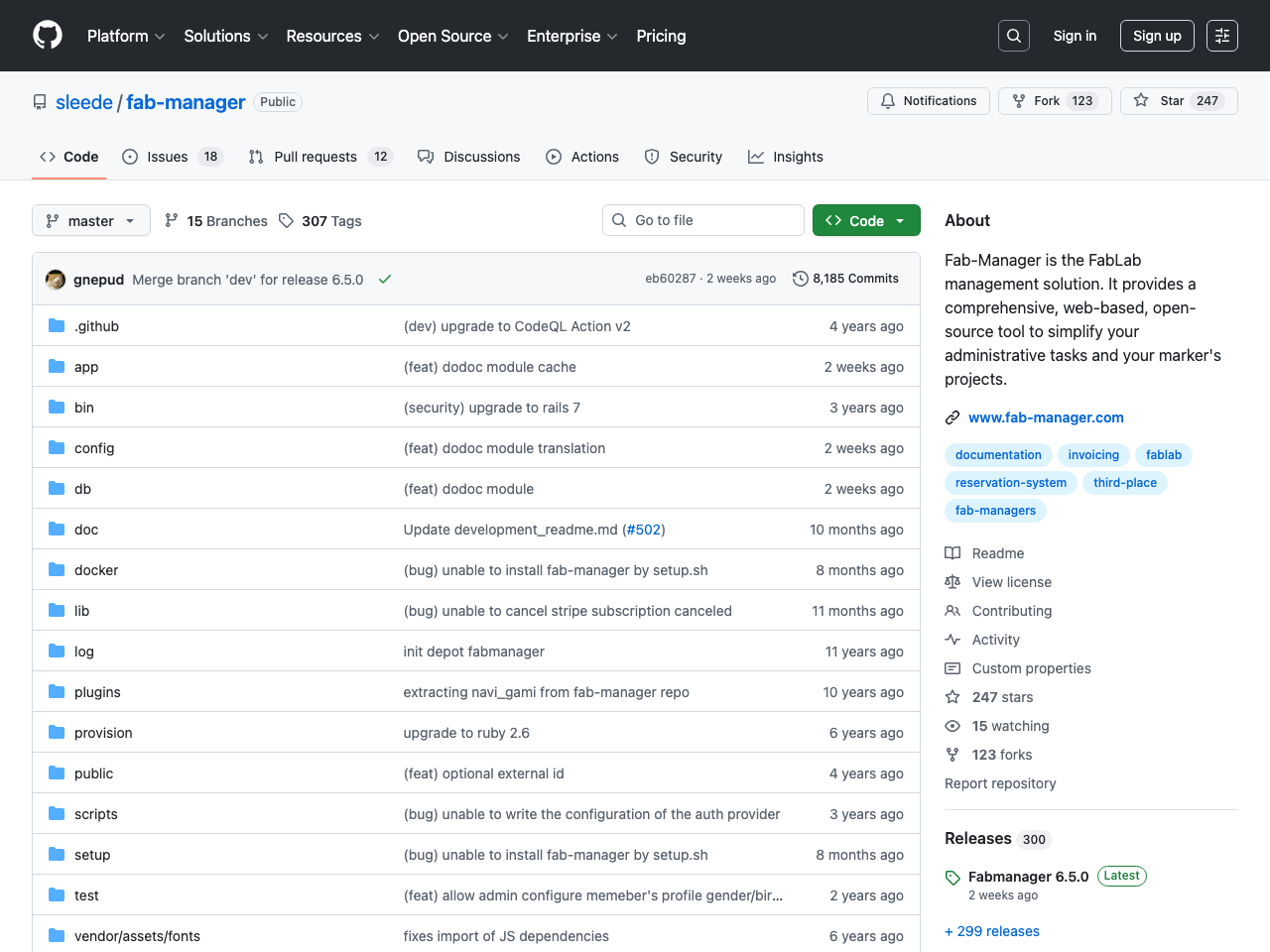Open the www.fab-manager.com website link

coord(1046,417)
